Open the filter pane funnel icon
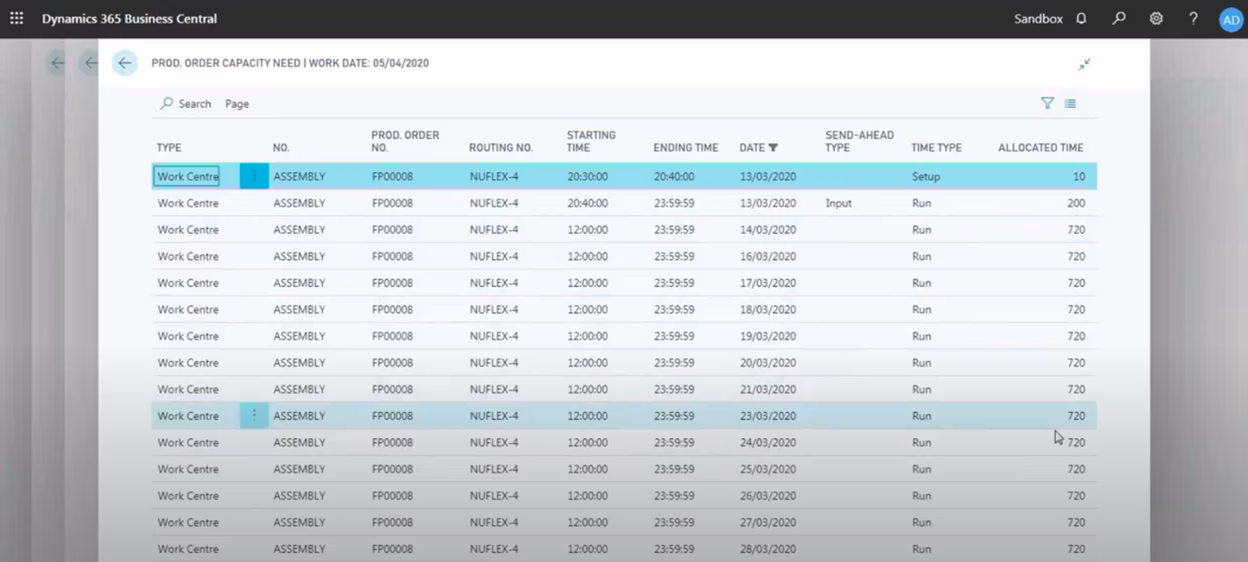This screenshot has height=562, width=1248. (x=1047, y=103)
